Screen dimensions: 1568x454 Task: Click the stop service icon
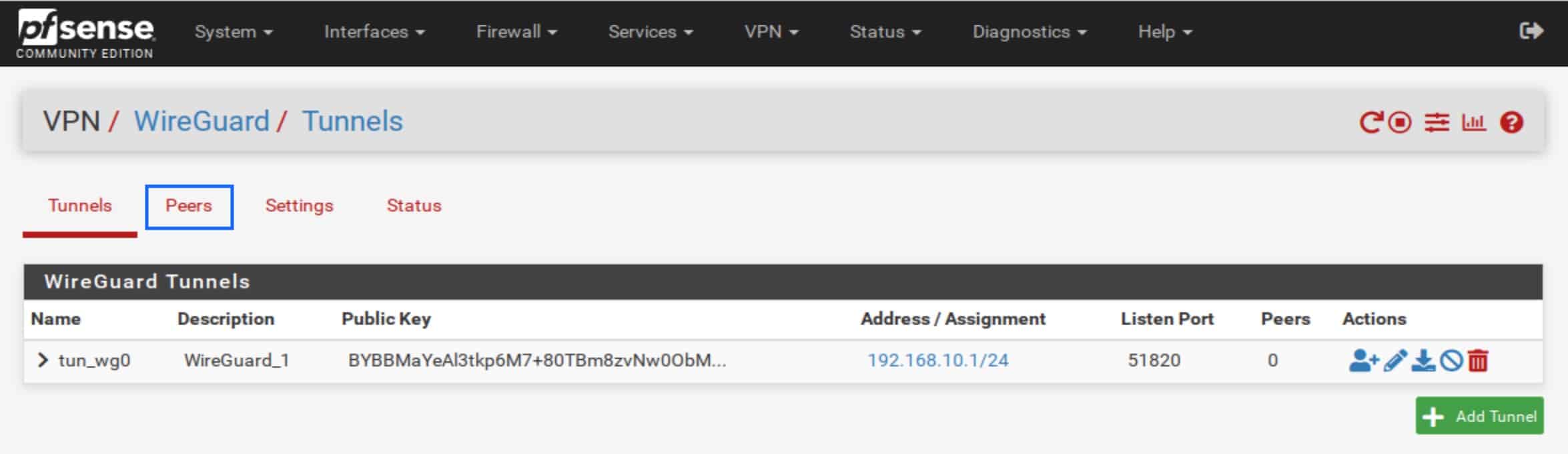(x=1400, y=122)
